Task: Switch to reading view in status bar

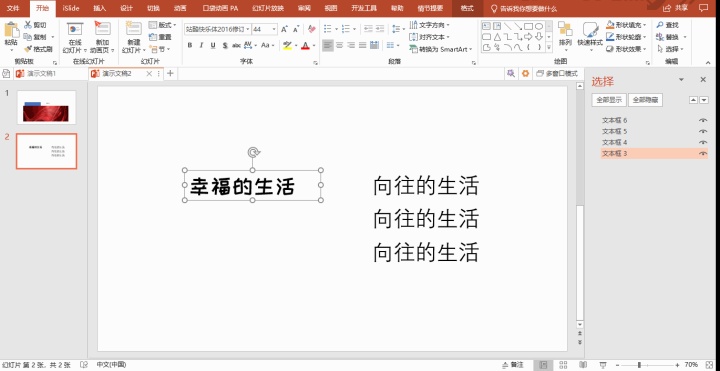Action: click(x=582, y=365)
